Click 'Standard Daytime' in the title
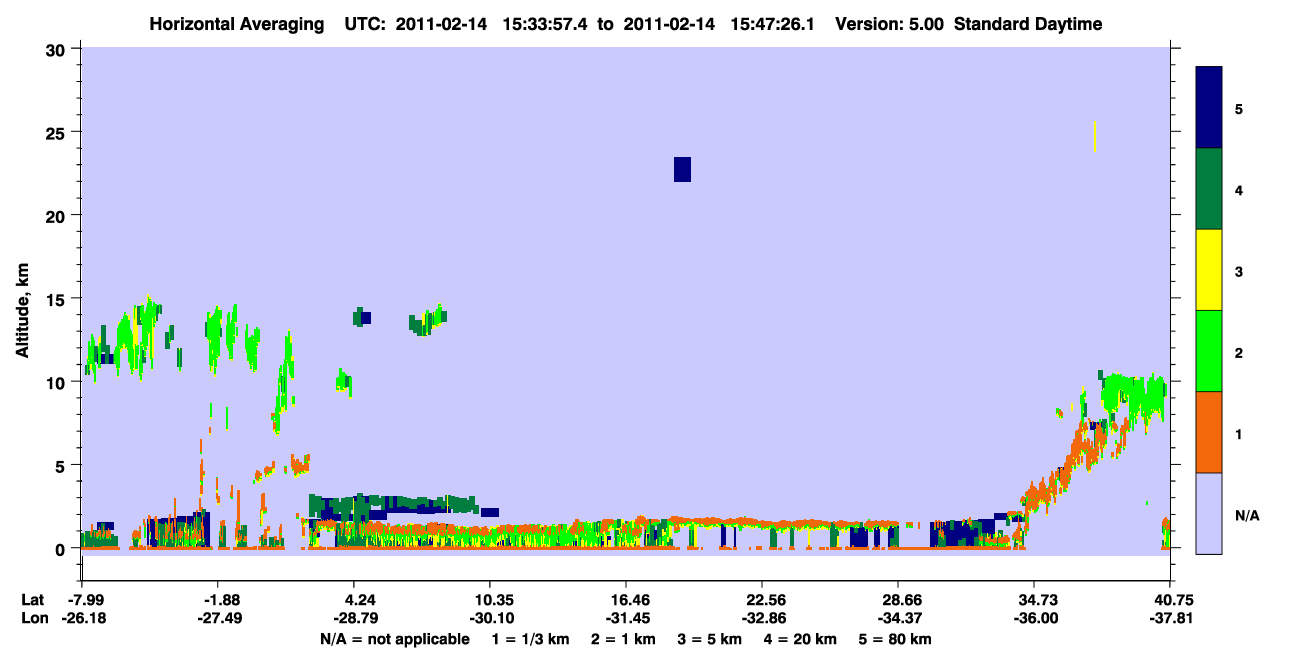The image size is (1300, 667). 1029,24
